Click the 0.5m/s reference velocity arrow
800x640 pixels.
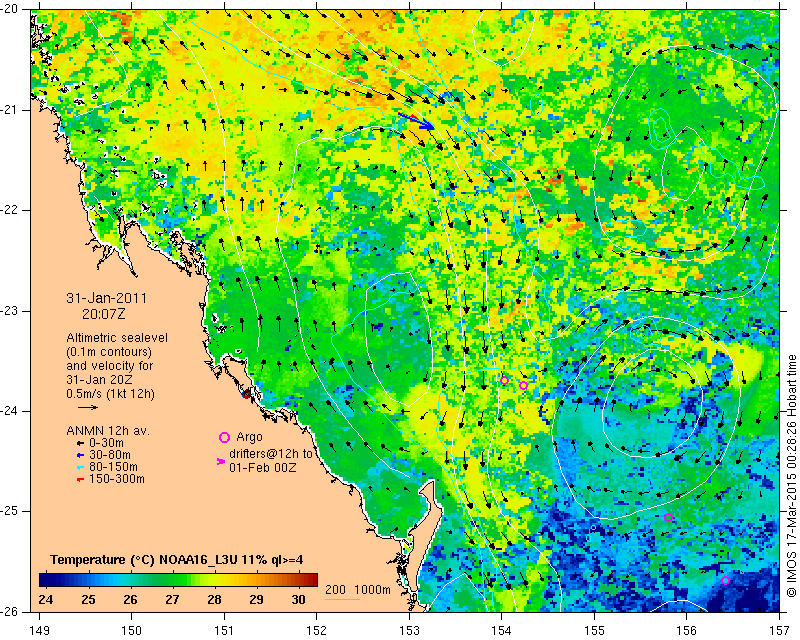(x=88, y=407)
